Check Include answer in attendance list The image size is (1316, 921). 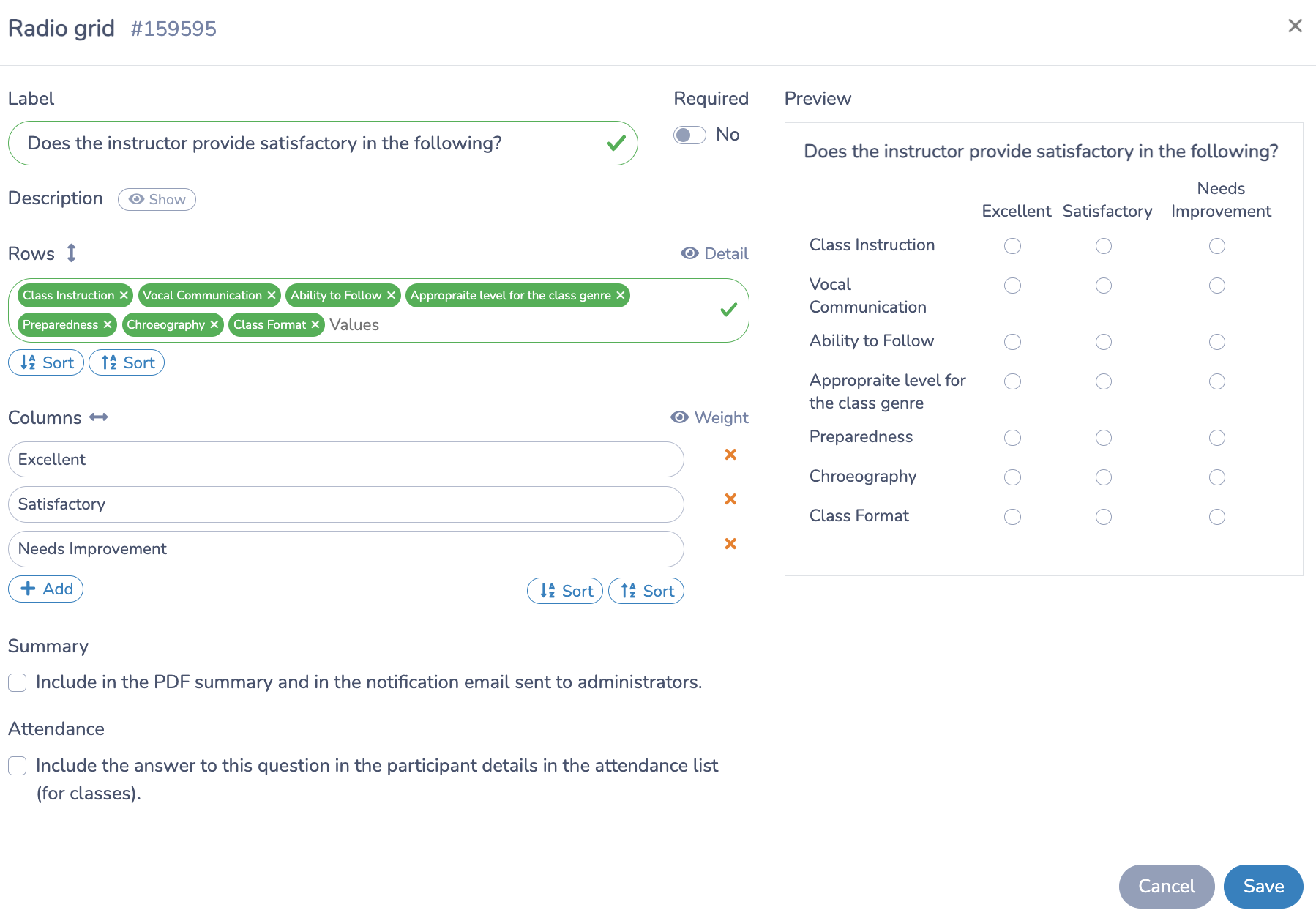coord(18,766)
